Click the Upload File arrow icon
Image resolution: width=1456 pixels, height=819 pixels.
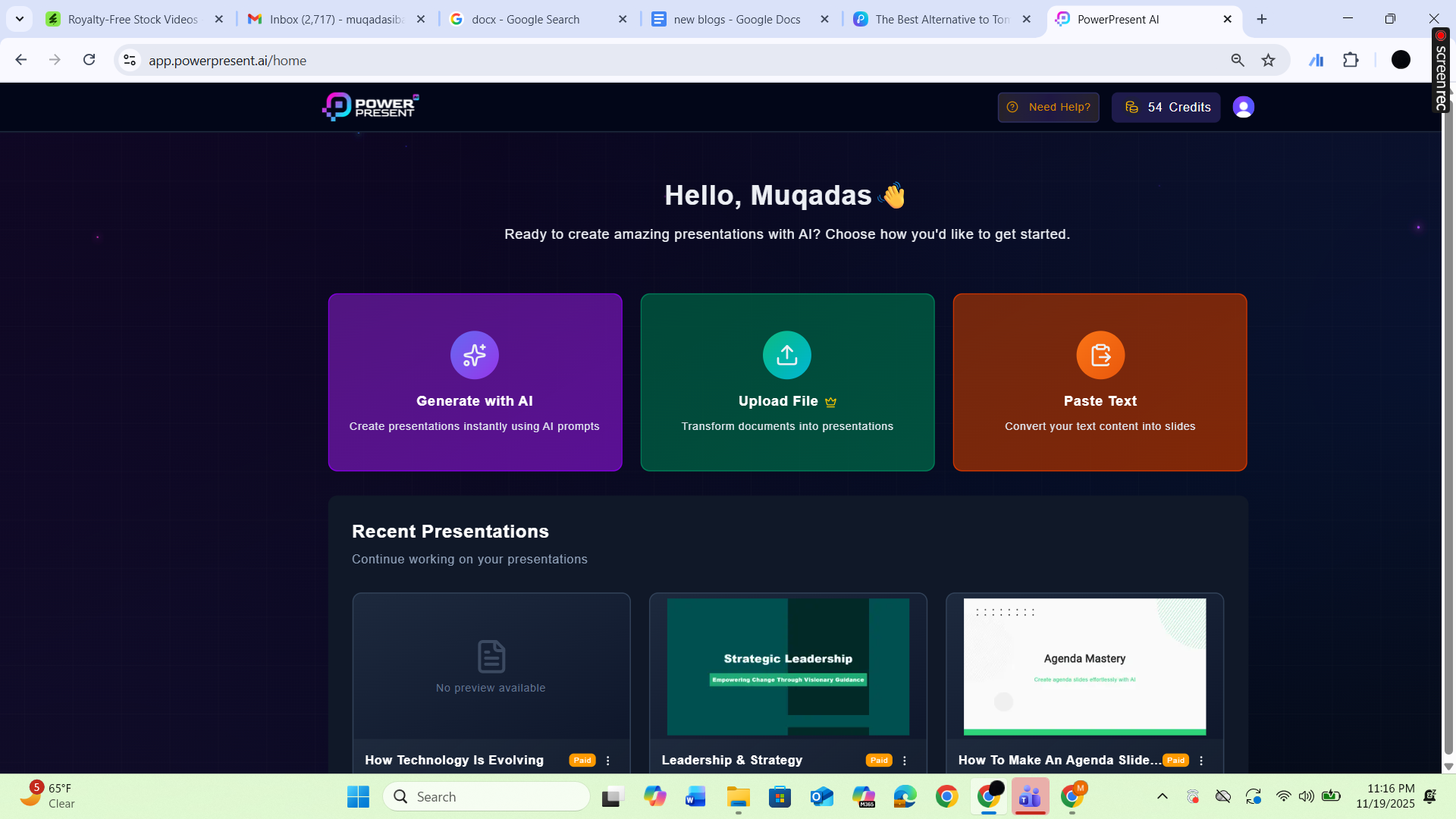tap(787, 354)
